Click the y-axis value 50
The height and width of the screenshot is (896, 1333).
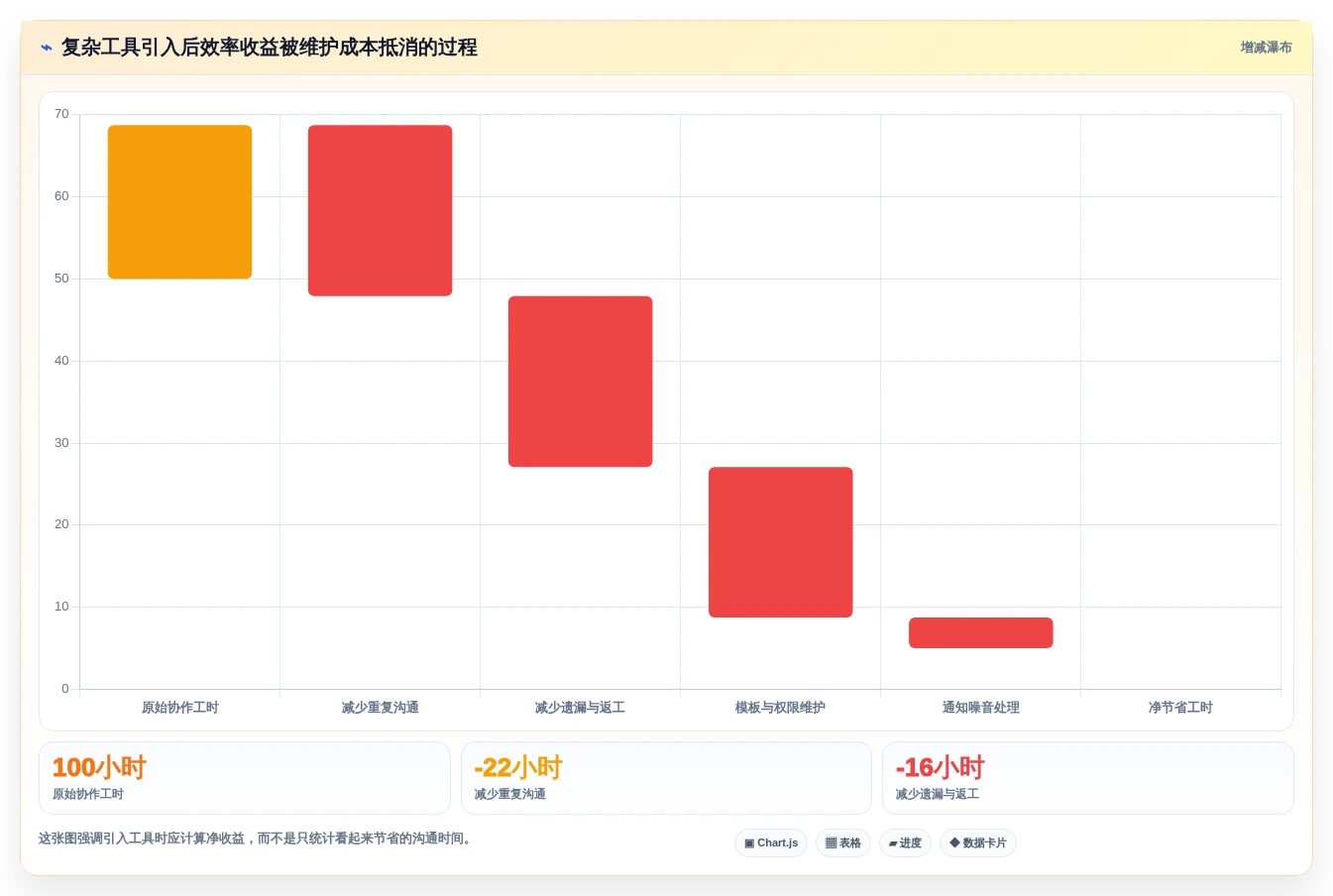pos(61,279)
